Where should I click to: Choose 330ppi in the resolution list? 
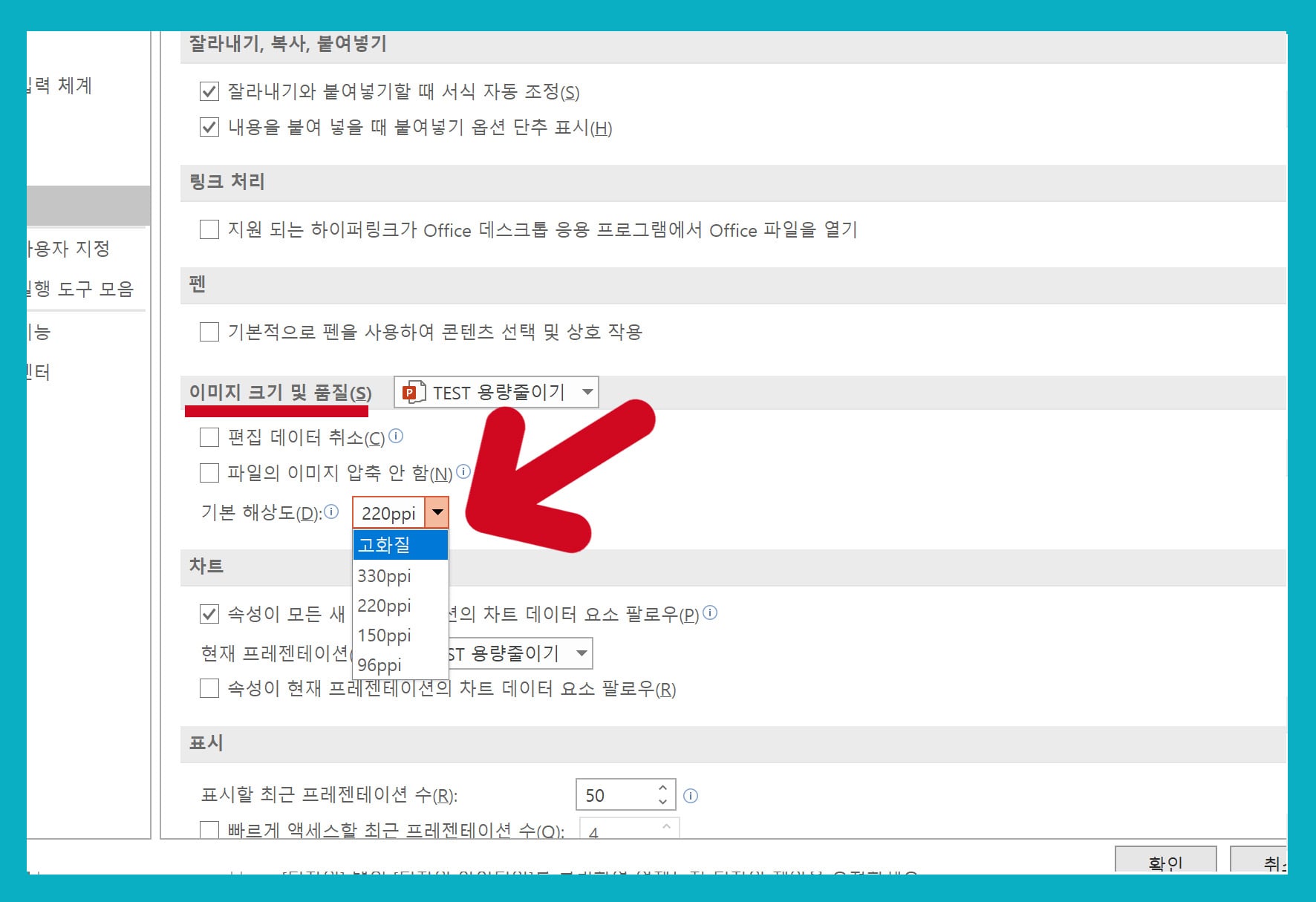[x=400, y=575]
